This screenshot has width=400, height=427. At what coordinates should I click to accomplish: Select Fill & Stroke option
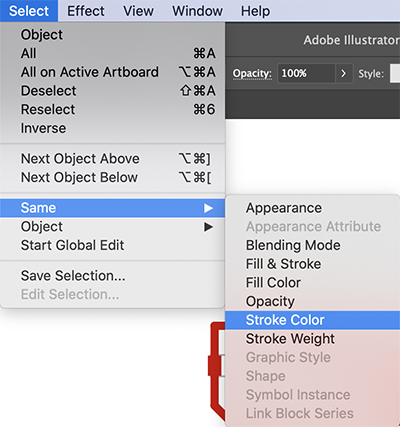click(312, 264)
